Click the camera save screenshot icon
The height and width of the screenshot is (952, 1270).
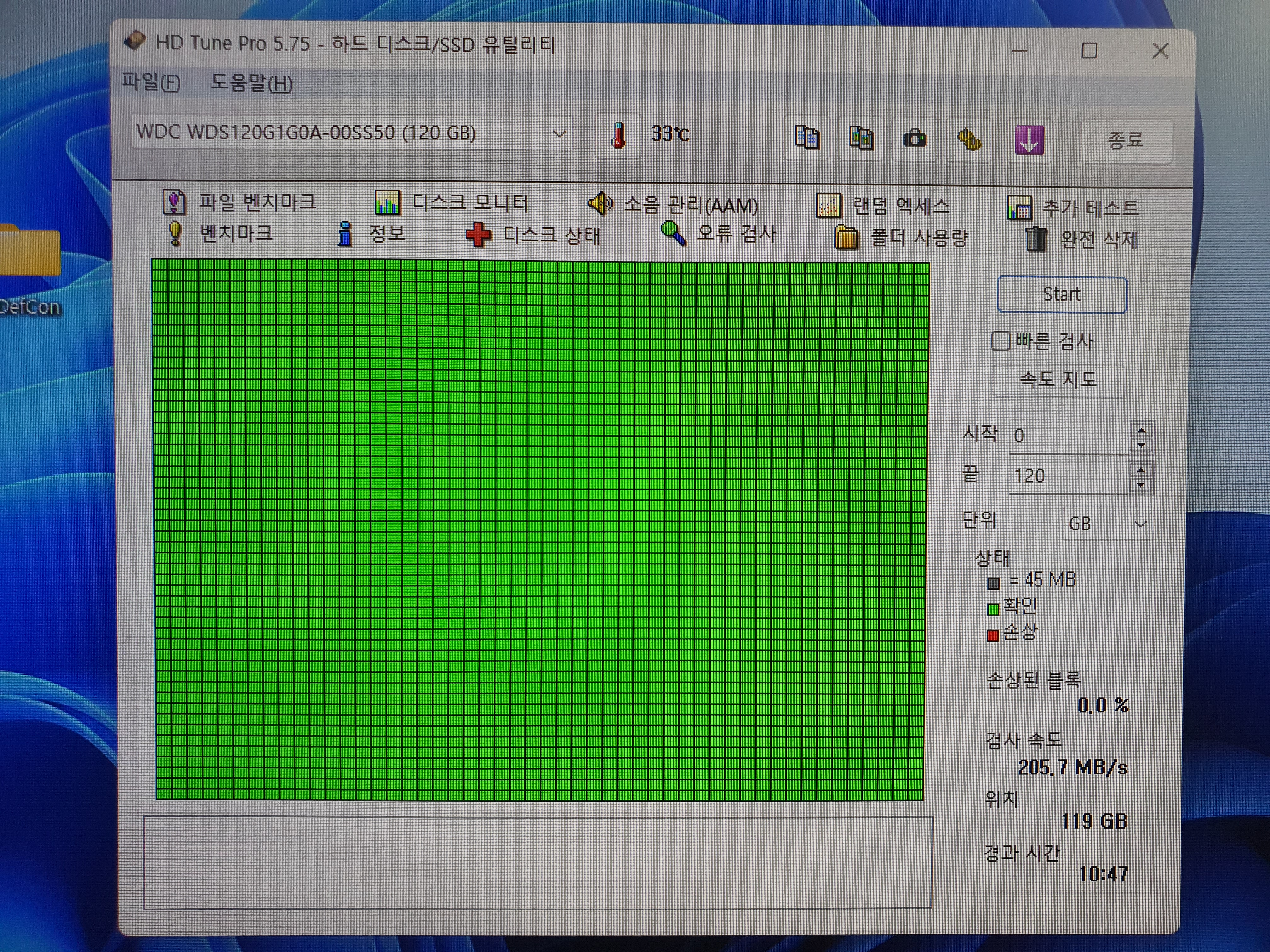914,139
